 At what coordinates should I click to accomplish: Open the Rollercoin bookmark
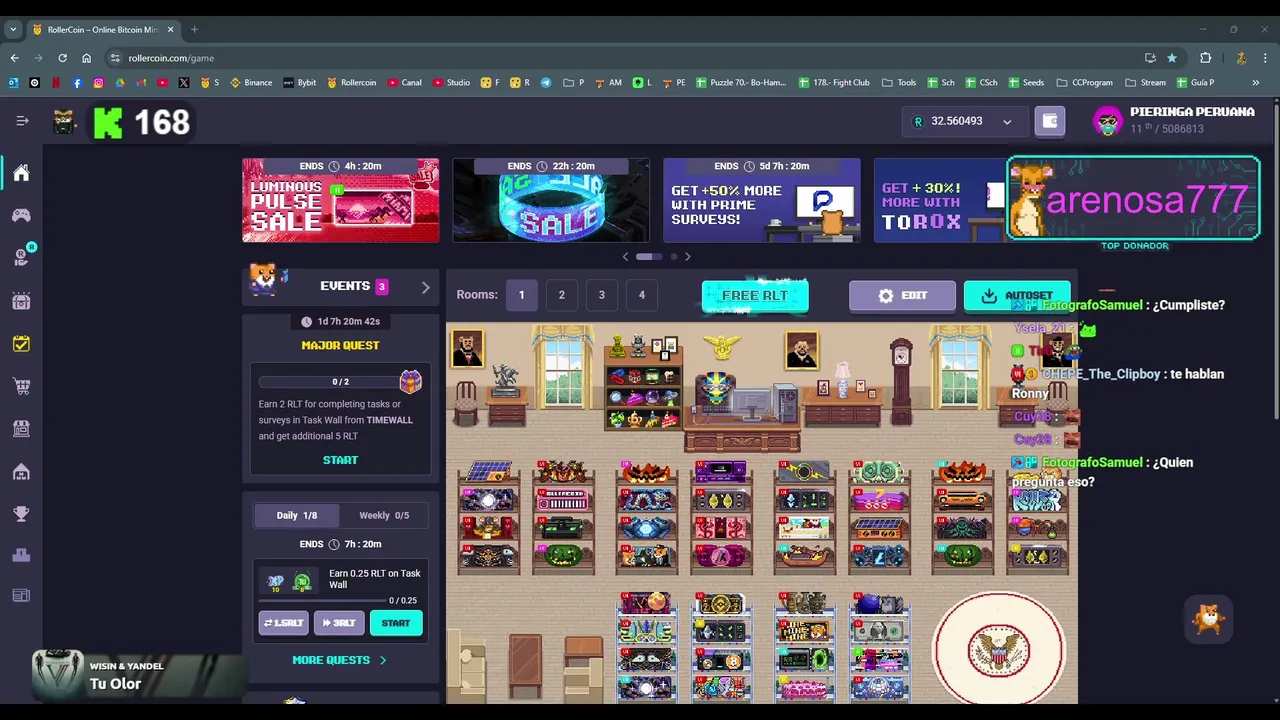(x=351, y=83)
